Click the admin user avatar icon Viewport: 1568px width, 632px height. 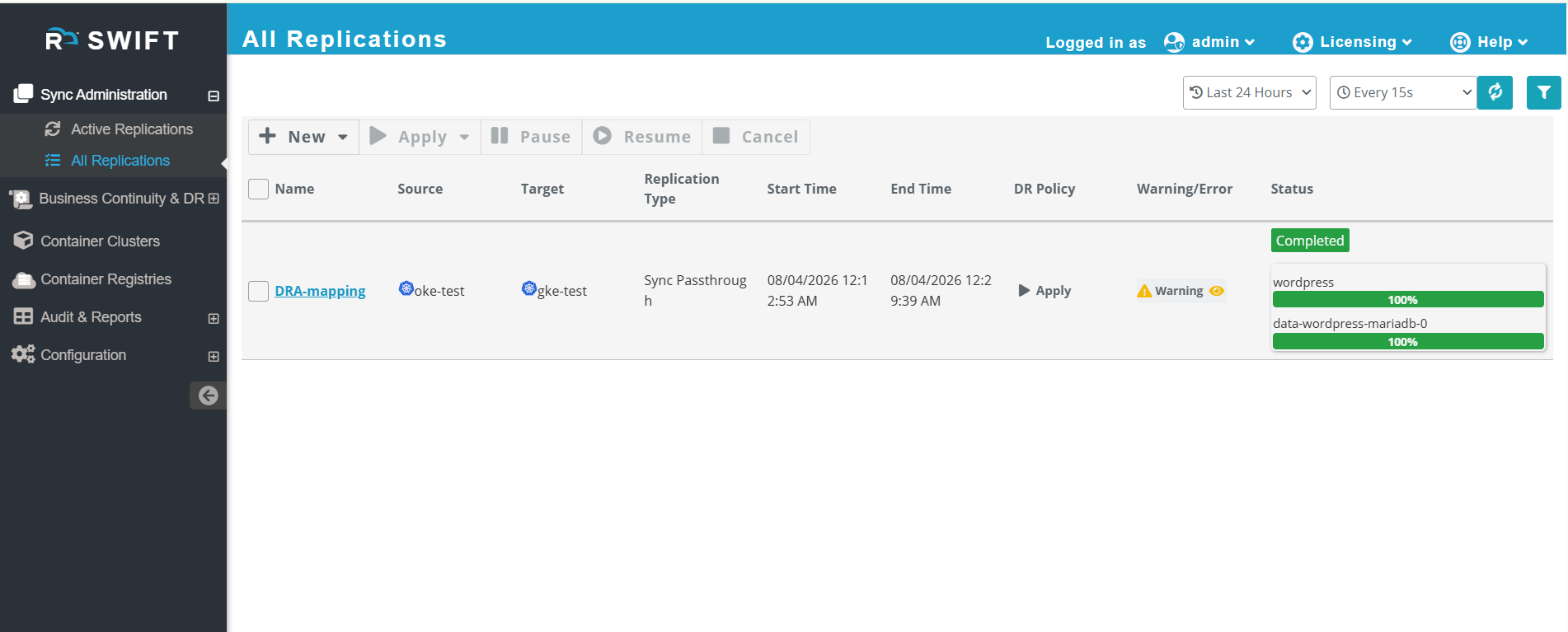tap(1174, 42)
